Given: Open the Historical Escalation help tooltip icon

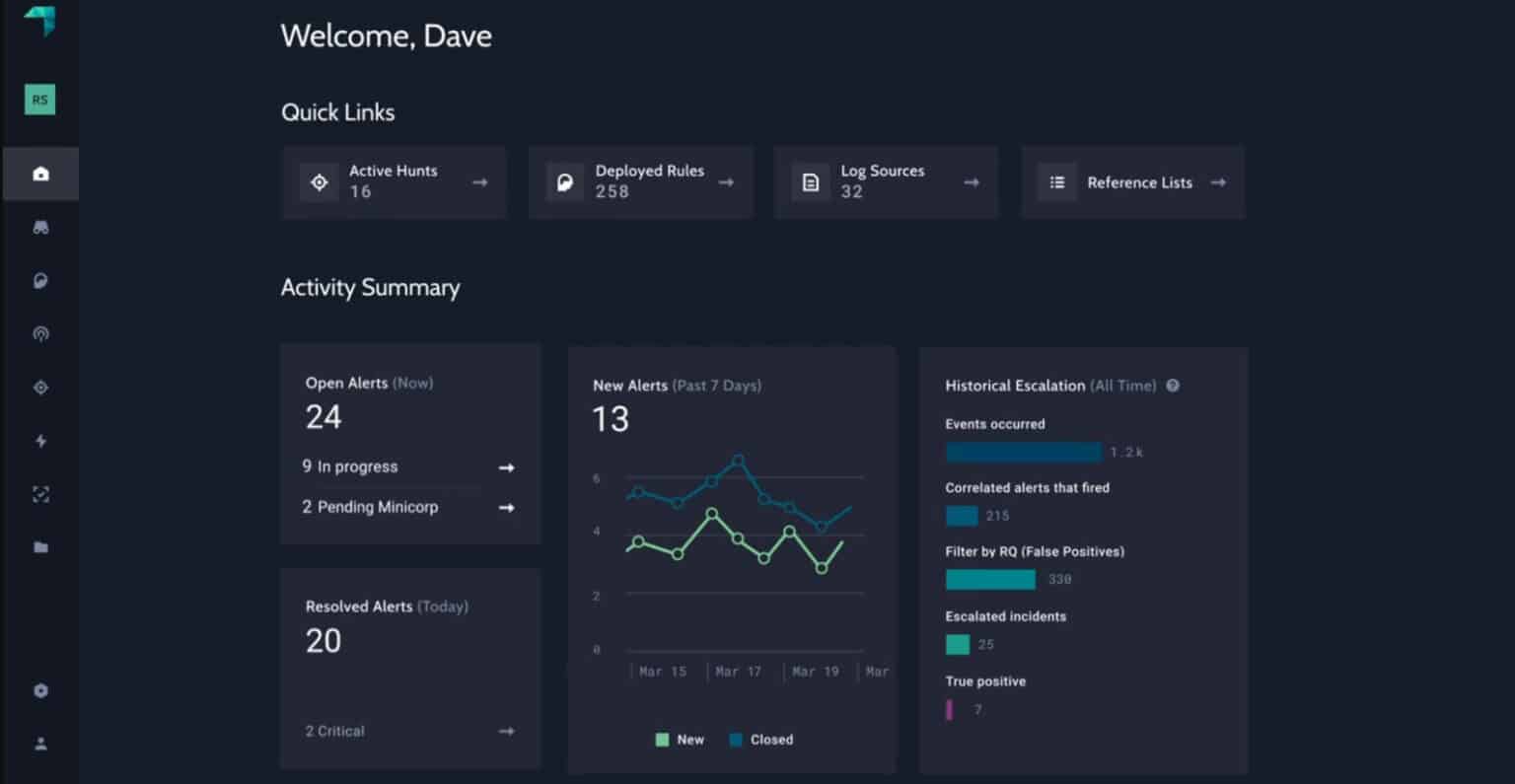Looking at the screenshot, I should (x=1173, y=386).
